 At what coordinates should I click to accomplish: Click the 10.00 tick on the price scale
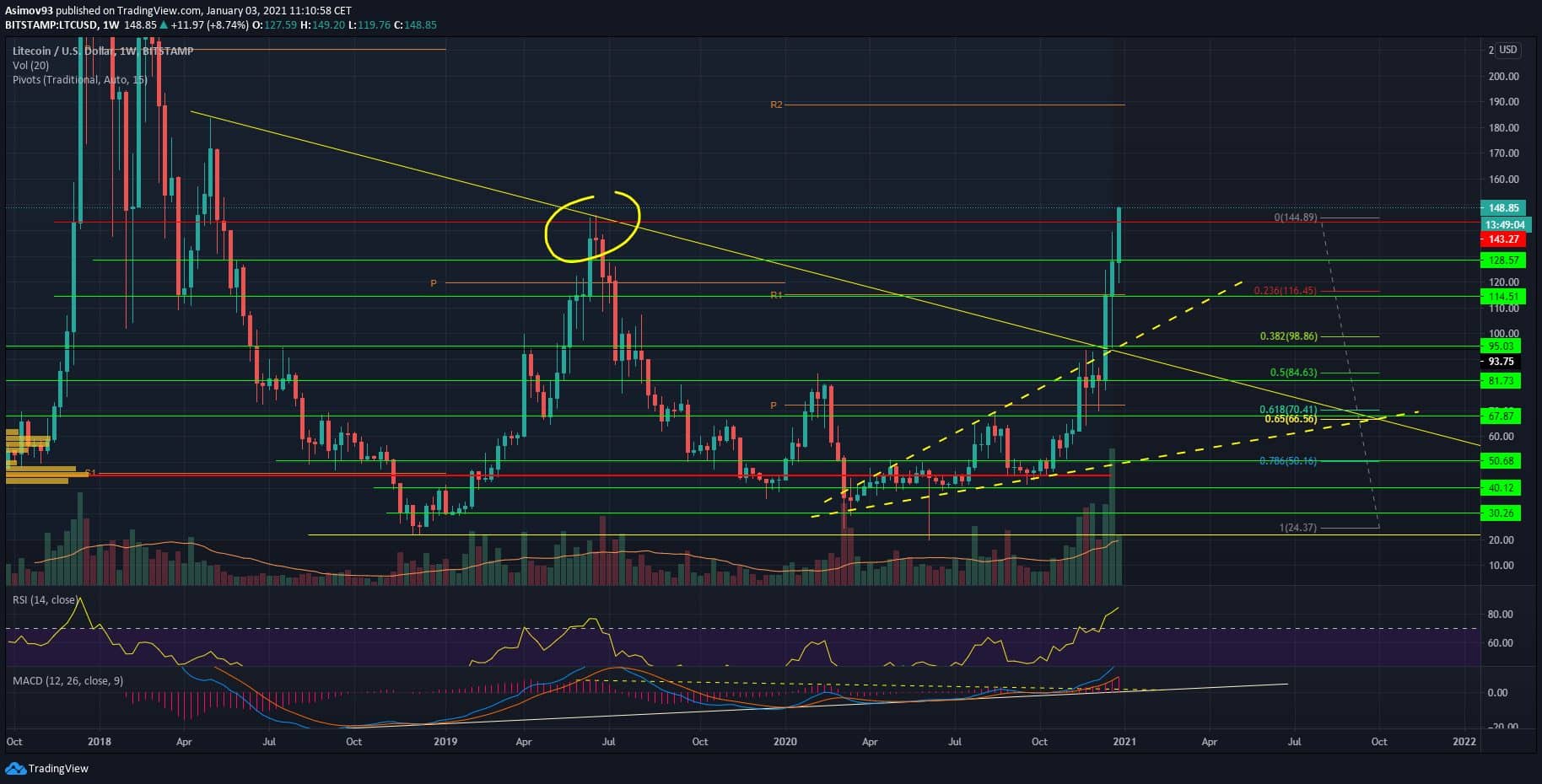(1503, 566)
